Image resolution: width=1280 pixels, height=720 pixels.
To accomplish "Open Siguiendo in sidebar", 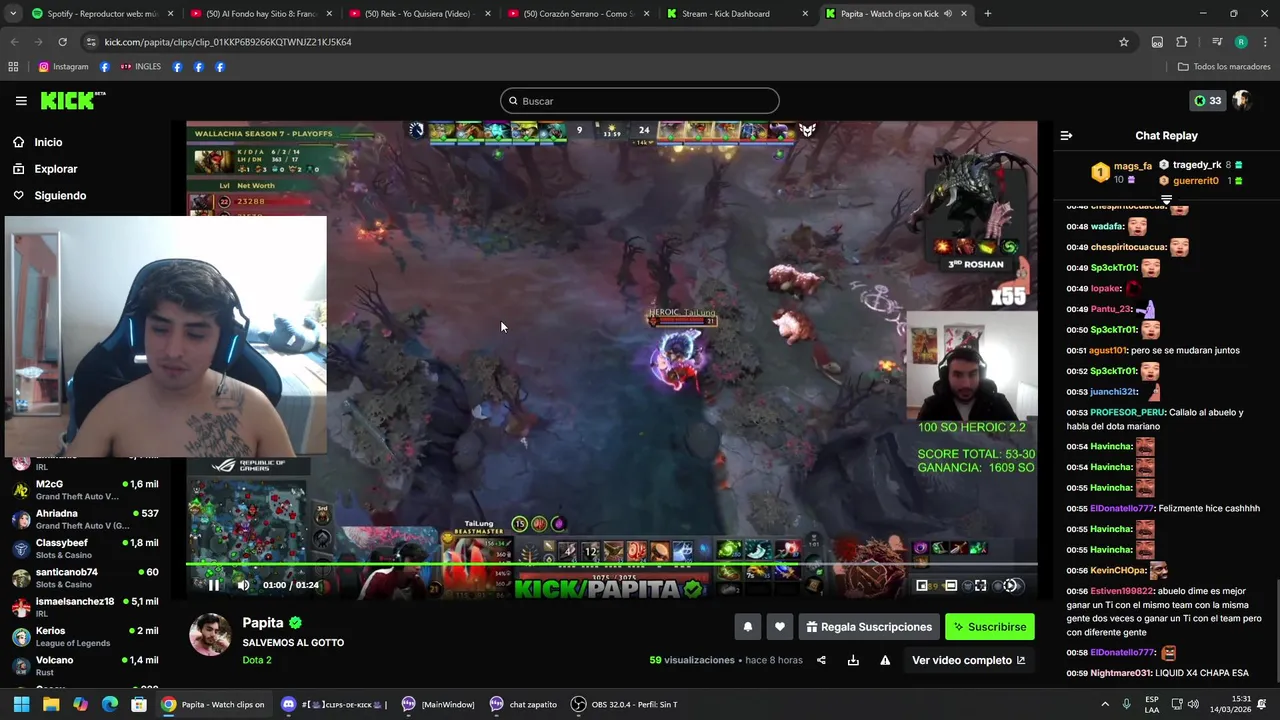I will tap(60, 196).
